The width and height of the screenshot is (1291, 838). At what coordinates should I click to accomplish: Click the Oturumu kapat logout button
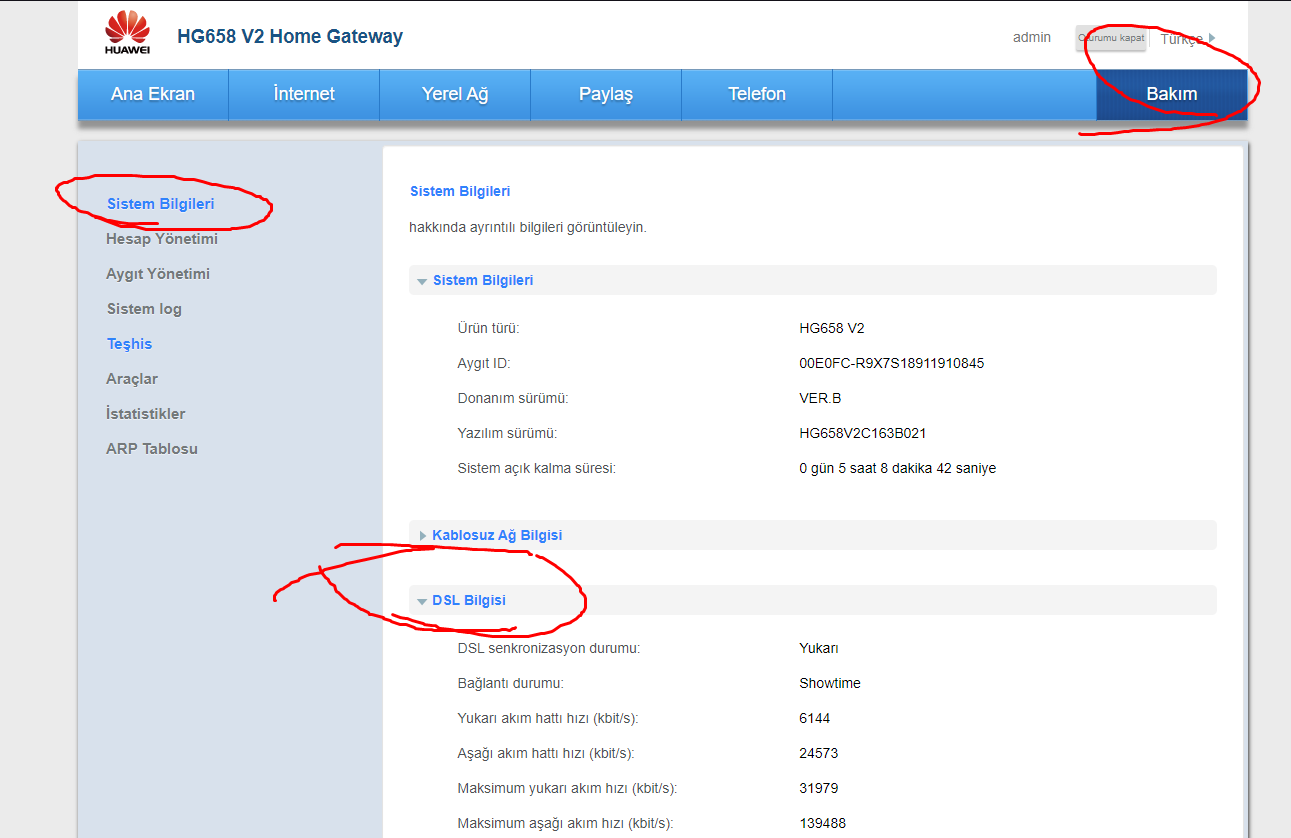[1111, 38]
